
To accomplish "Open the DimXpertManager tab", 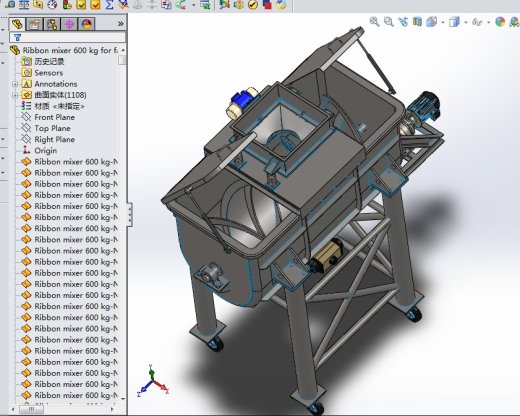I will (69, 24).
